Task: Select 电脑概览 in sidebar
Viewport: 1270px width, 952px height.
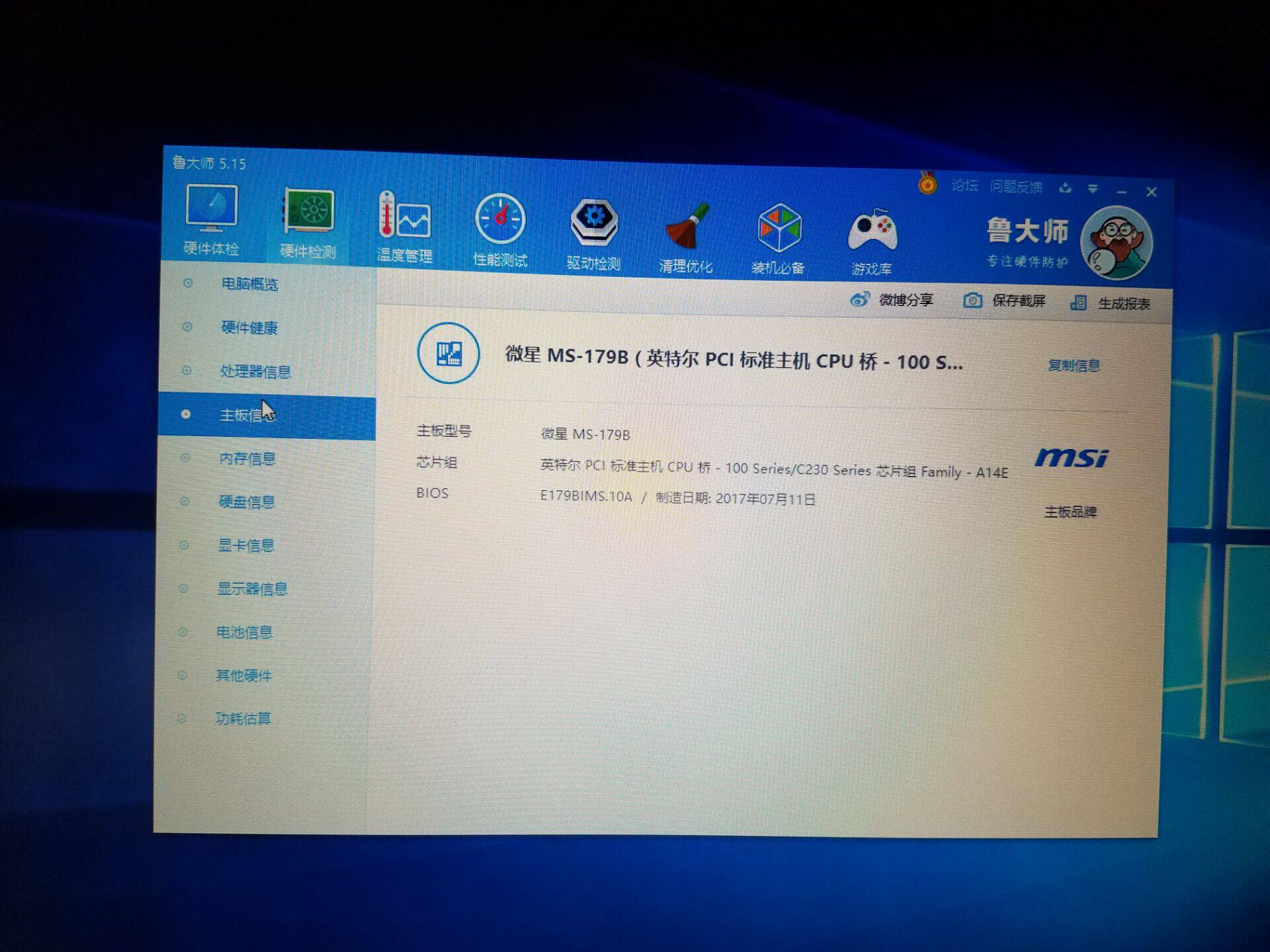Action: [x=249, y=284]
